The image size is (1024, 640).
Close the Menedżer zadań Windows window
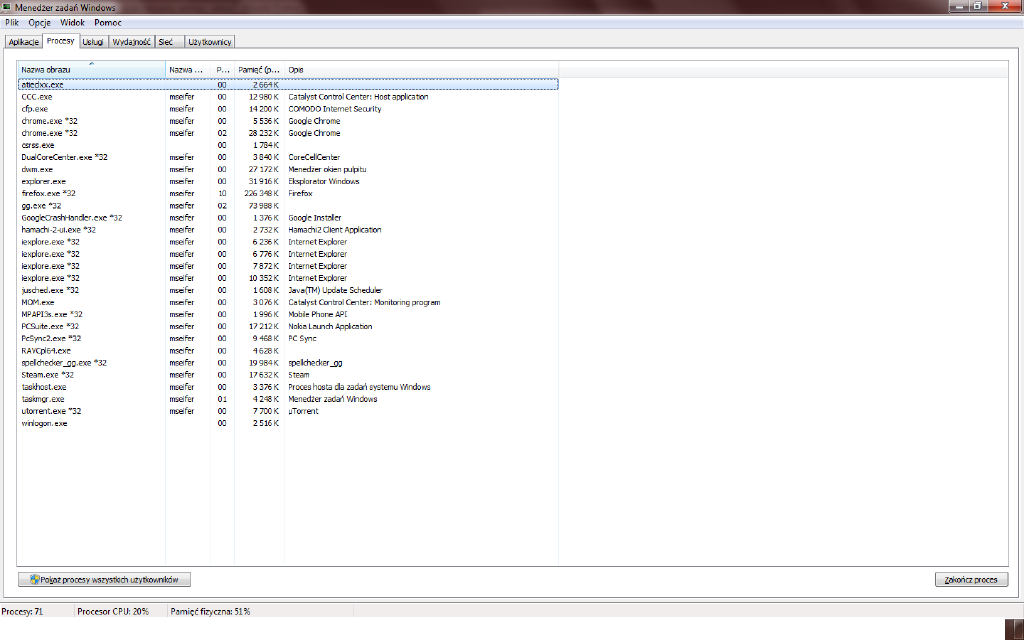click(1004, 6)
